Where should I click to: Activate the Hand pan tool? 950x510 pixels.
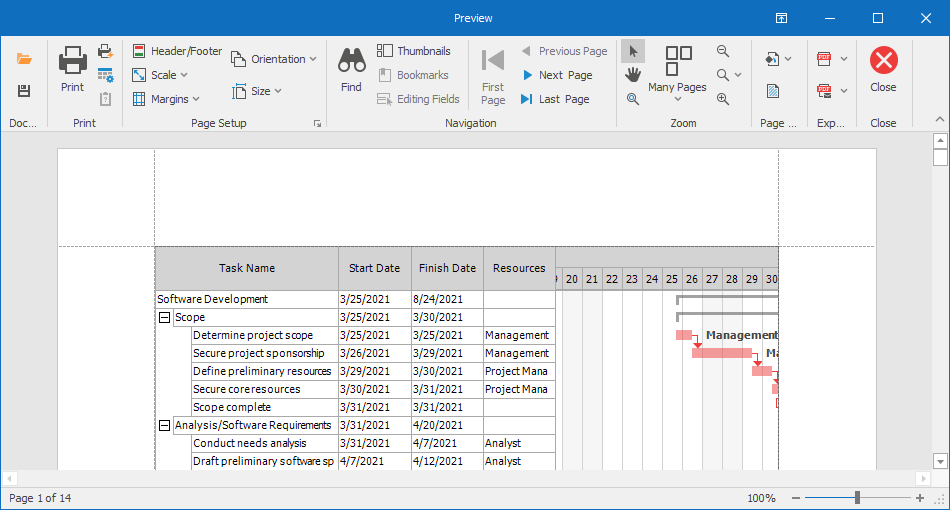tap(633, 75)
